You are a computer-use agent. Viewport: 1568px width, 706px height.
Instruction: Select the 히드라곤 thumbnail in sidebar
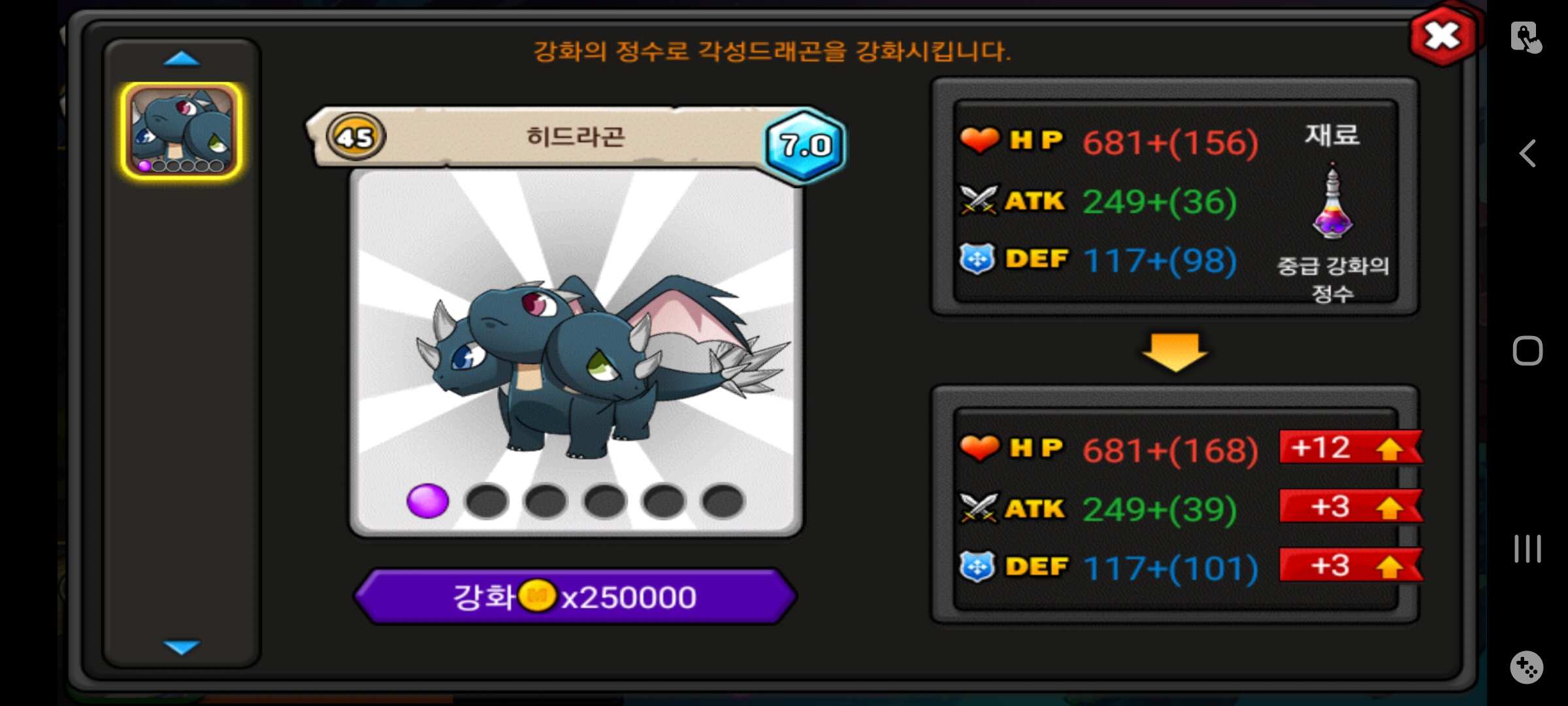[182, 131]
